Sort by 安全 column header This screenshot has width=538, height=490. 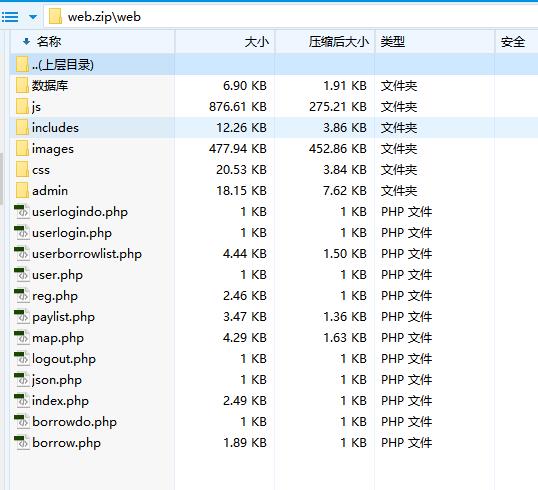pos(517,42)
